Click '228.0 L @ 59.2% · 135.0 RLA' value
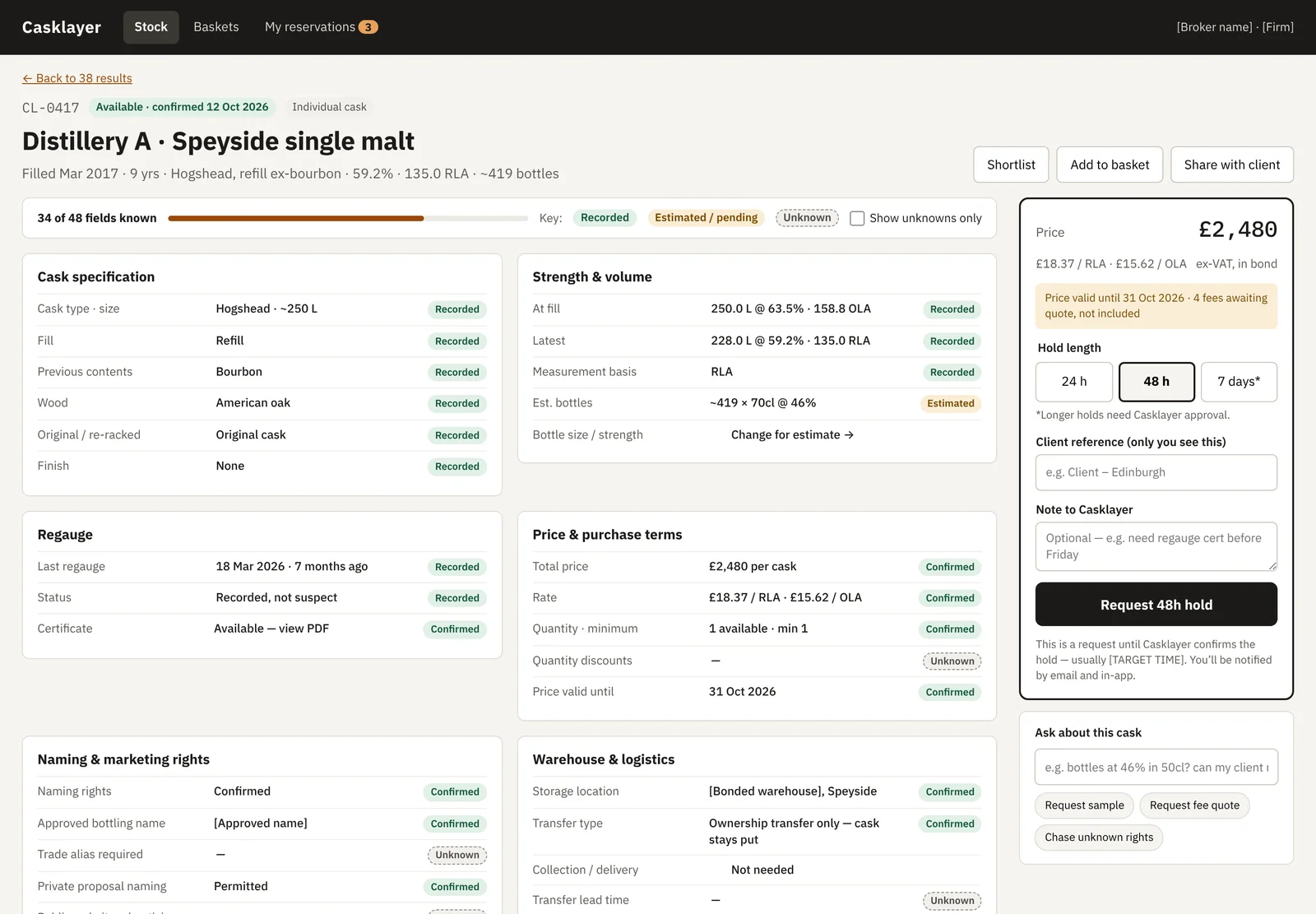Image resolution: width=1316 pixels, height=914 pixels. [790, 341]
